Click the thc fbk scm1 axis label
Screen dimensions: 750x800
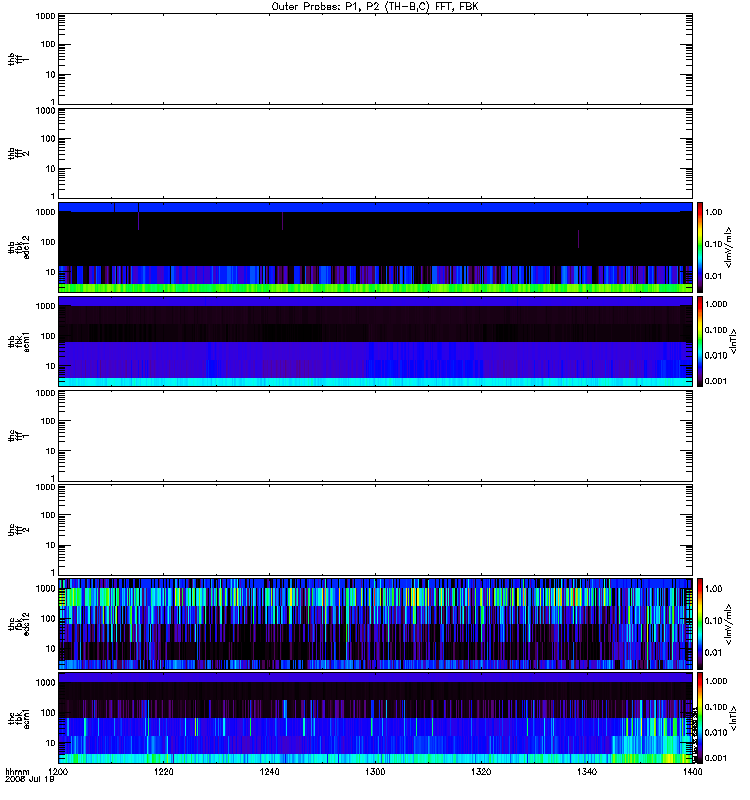click(19, 718)
